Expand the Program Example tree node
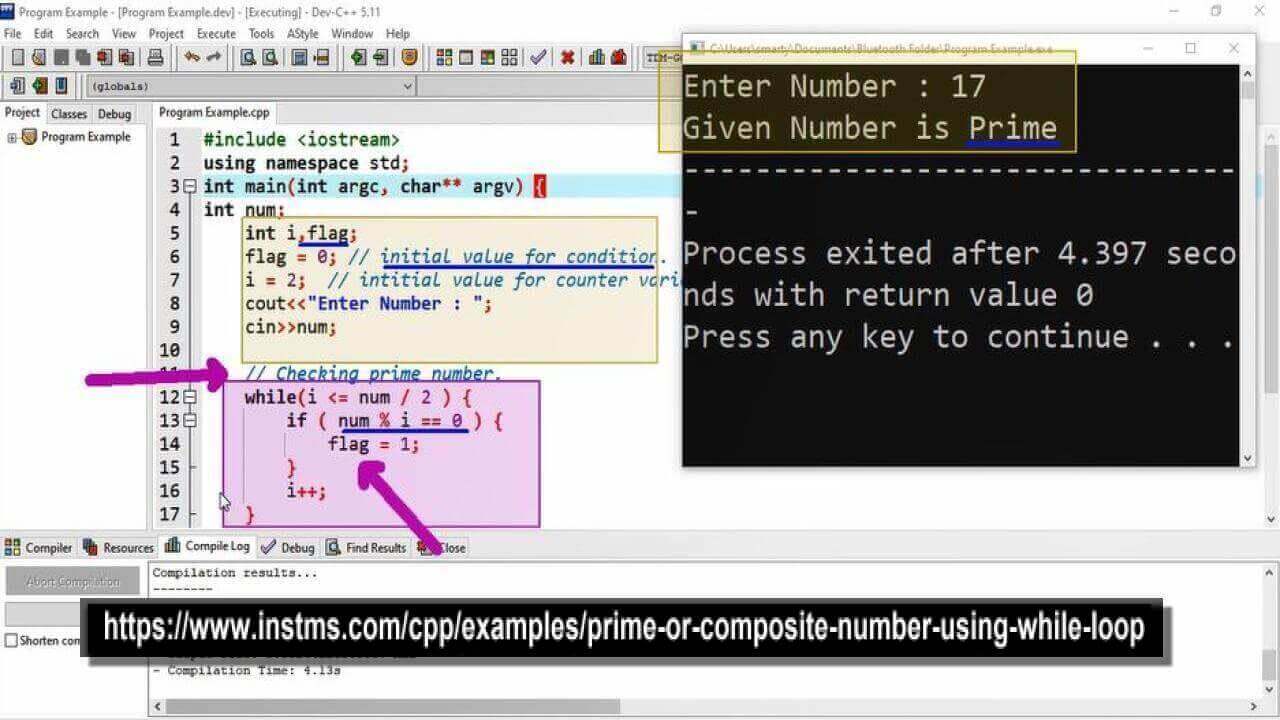This screenshot has height=720, width=1280. [x=12, y=138]
